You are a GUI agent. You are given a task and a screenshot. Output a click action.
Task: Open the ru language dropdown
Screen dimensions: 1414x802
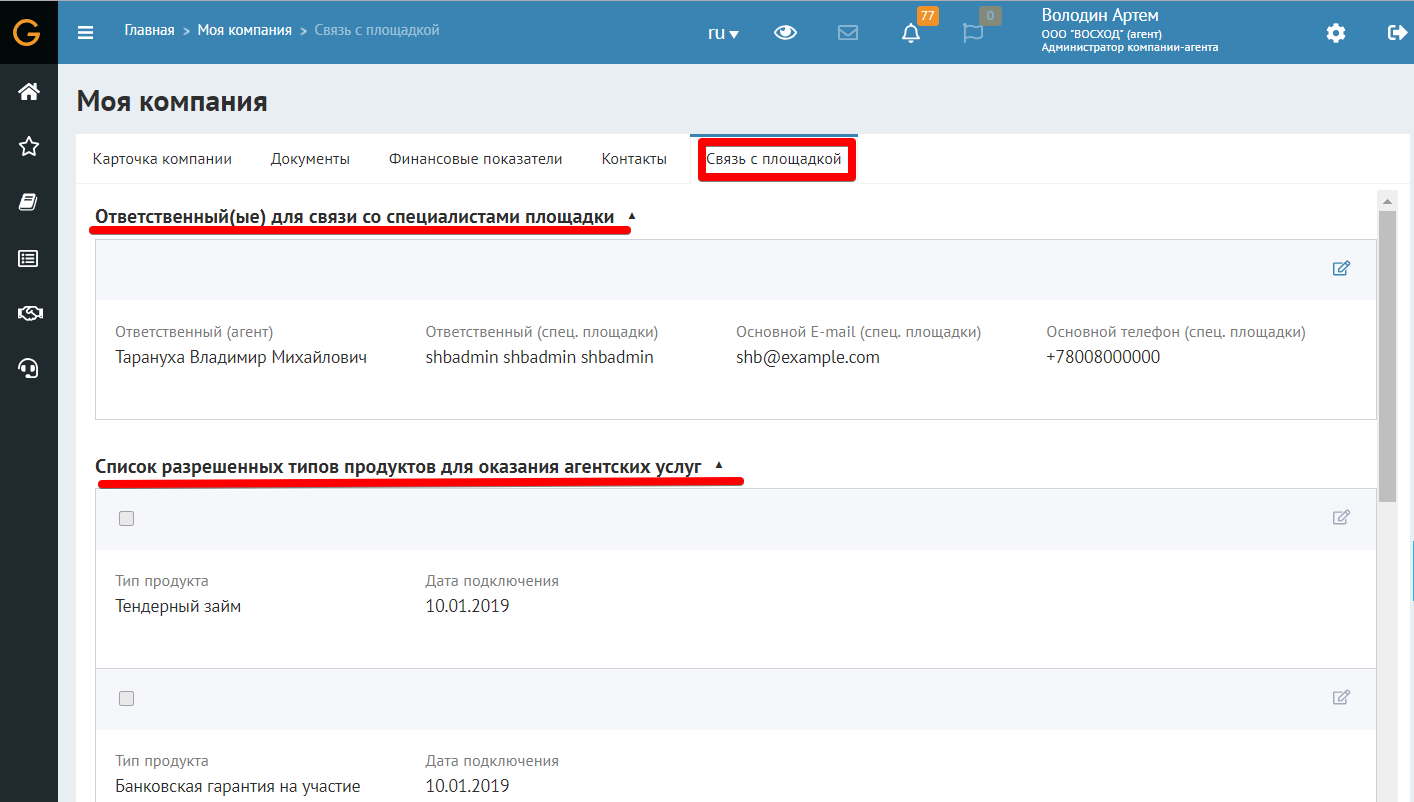(x=723, y=33)
